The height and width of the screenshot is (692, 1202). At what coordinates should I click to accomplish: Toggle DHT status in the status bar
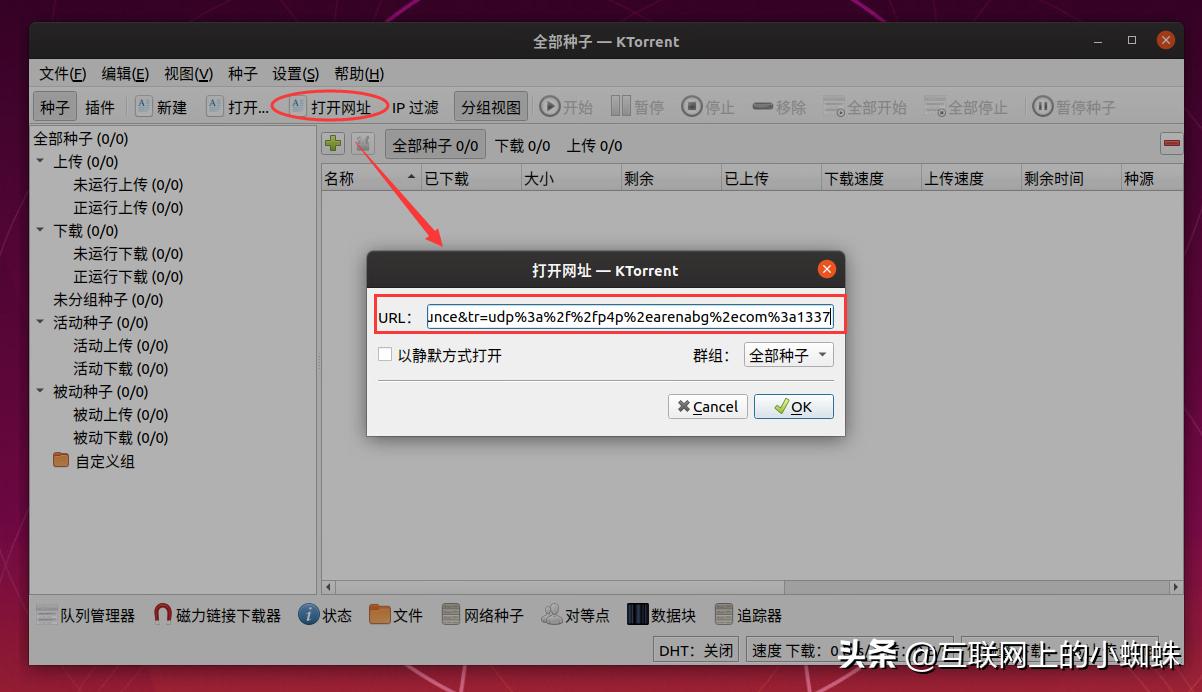694,649
